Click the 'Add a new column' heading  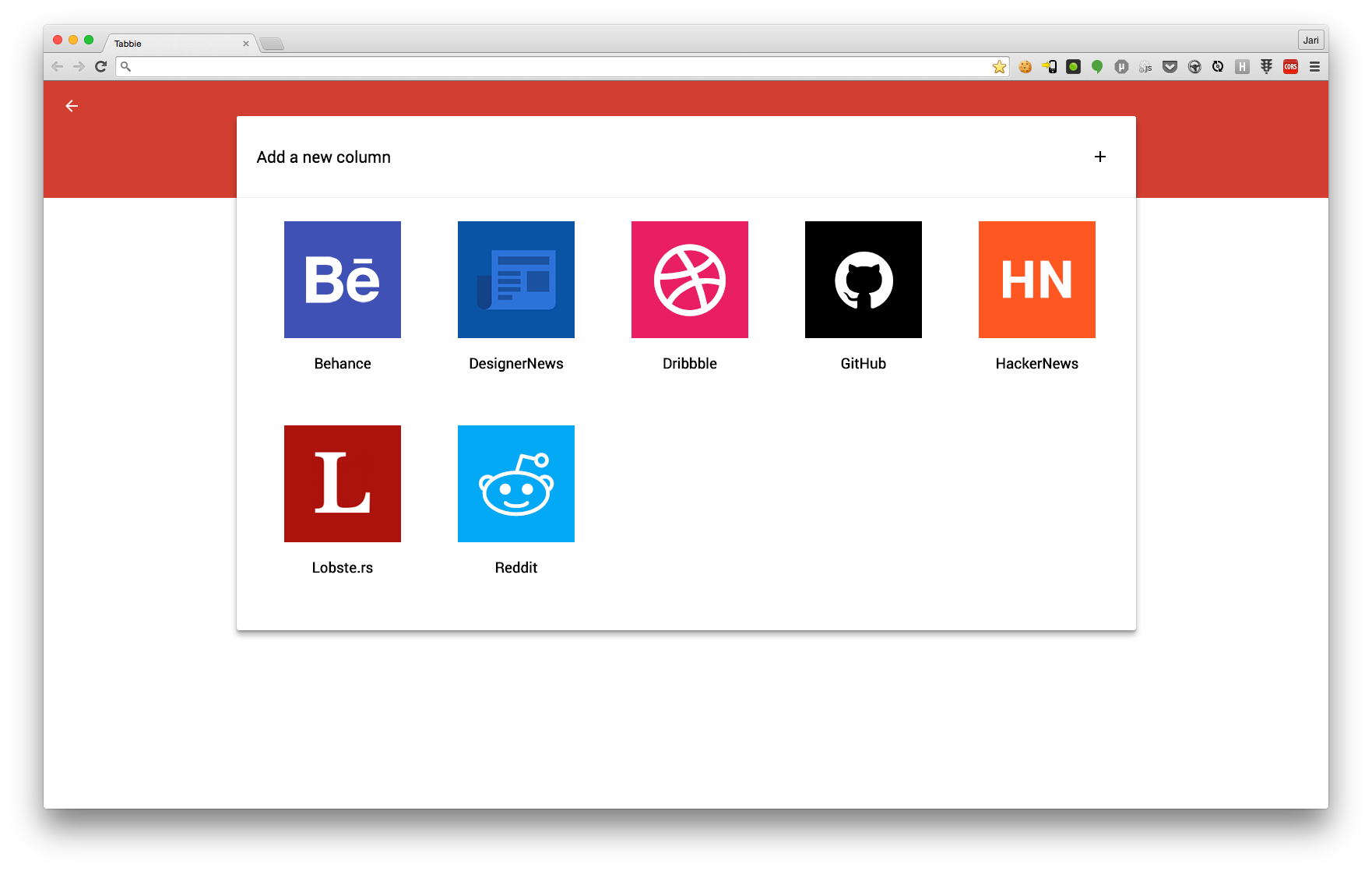coord(324,157)
